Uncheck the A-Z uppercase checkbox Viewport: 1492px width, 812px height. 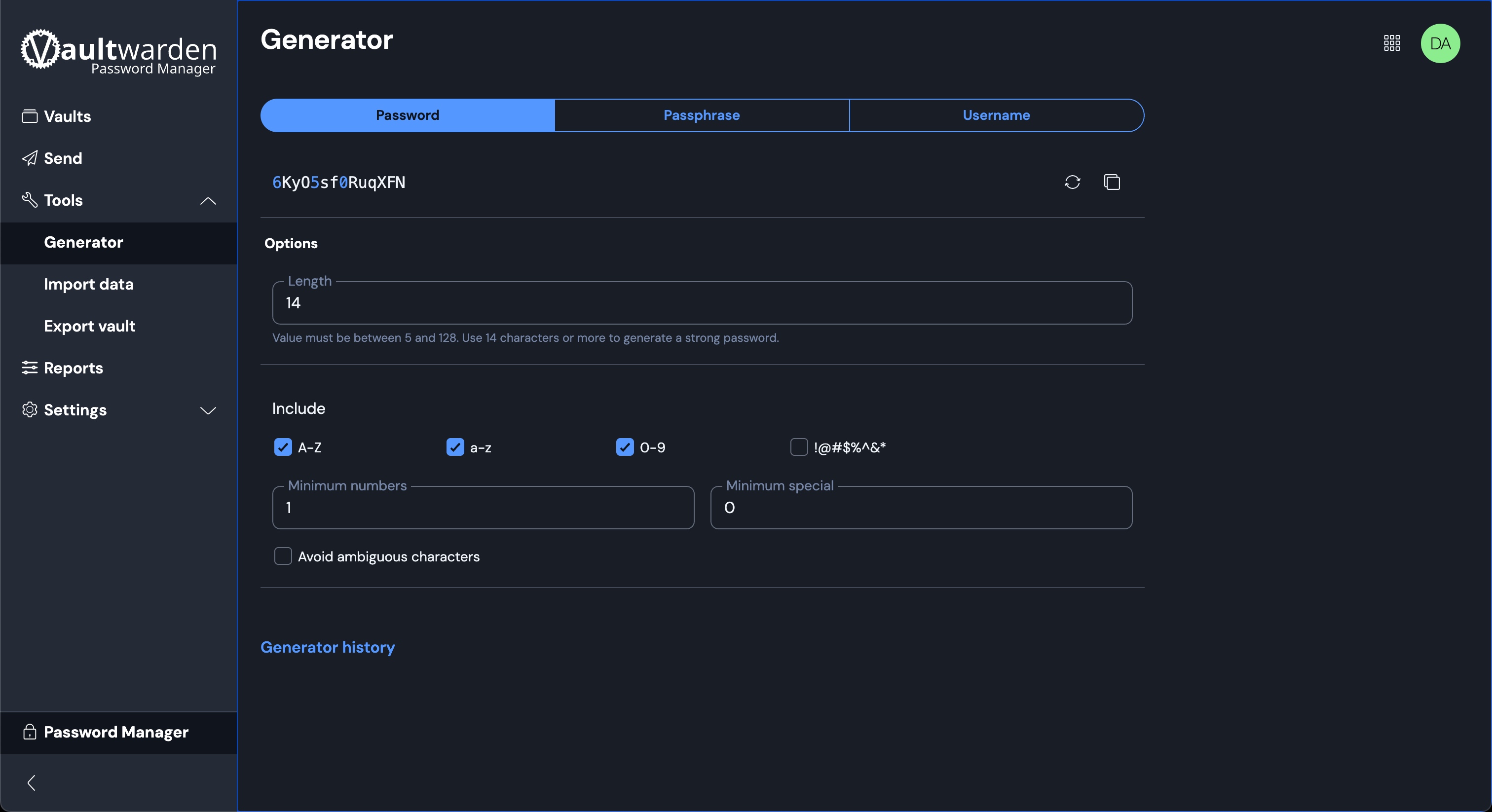click(x=283, y=447)
